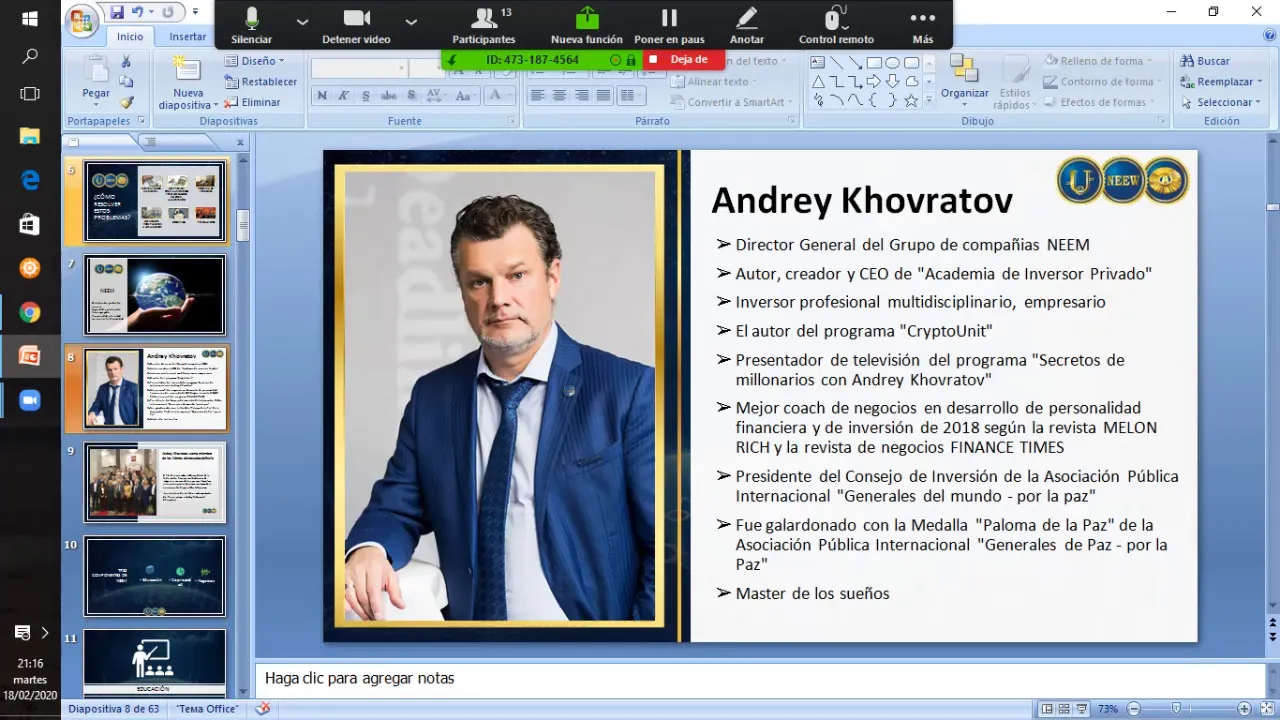Align text right in Párrafo group
The image size is (1280, 720).
coord(582,96)
